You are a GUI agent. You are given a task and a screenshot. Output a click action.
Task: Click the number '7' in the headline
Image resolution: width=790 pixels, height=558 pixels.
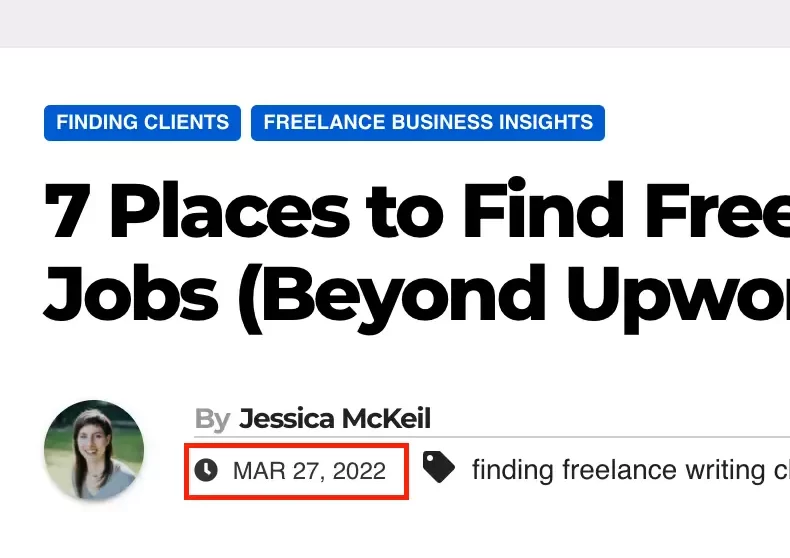[x=68, y=211]
